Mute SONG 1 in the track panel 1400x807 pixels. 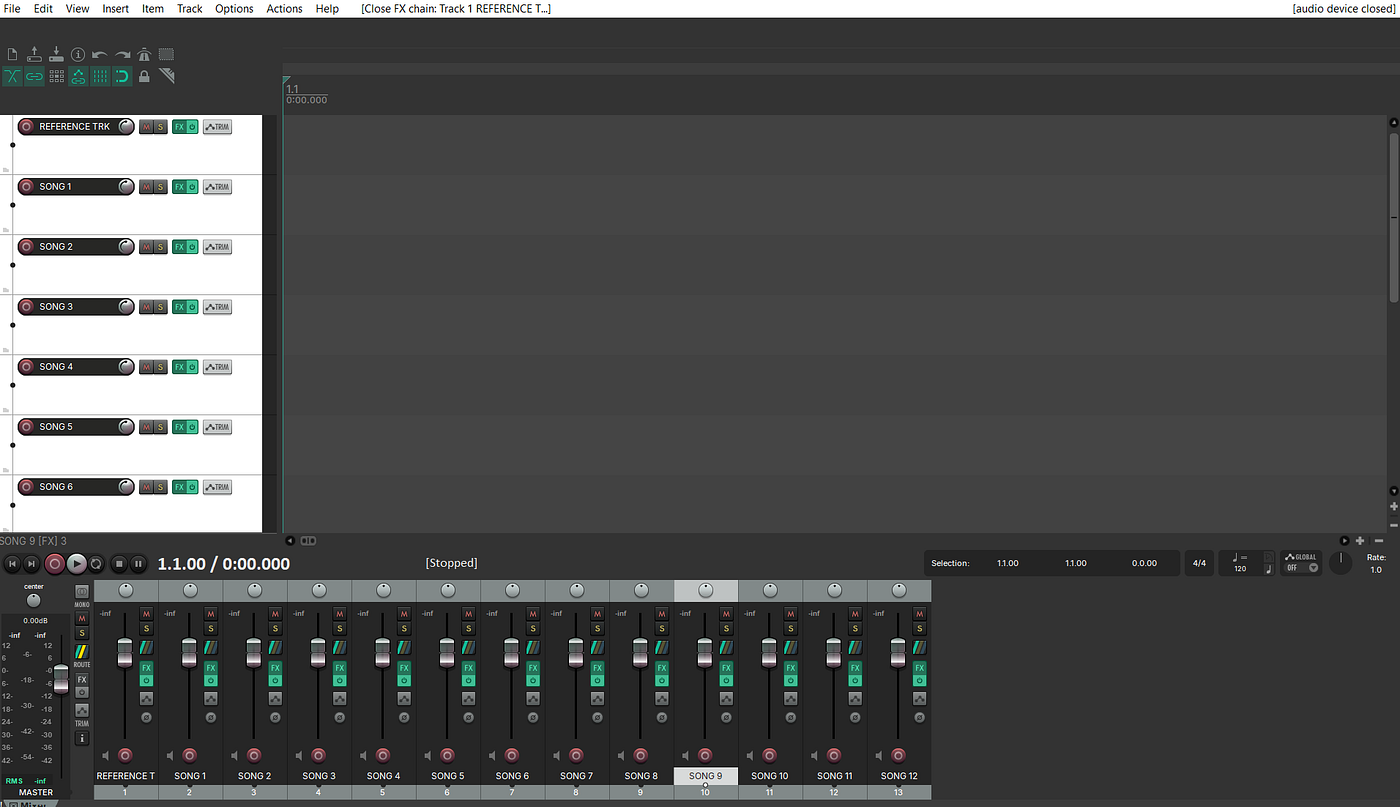[x=146, y=187]
